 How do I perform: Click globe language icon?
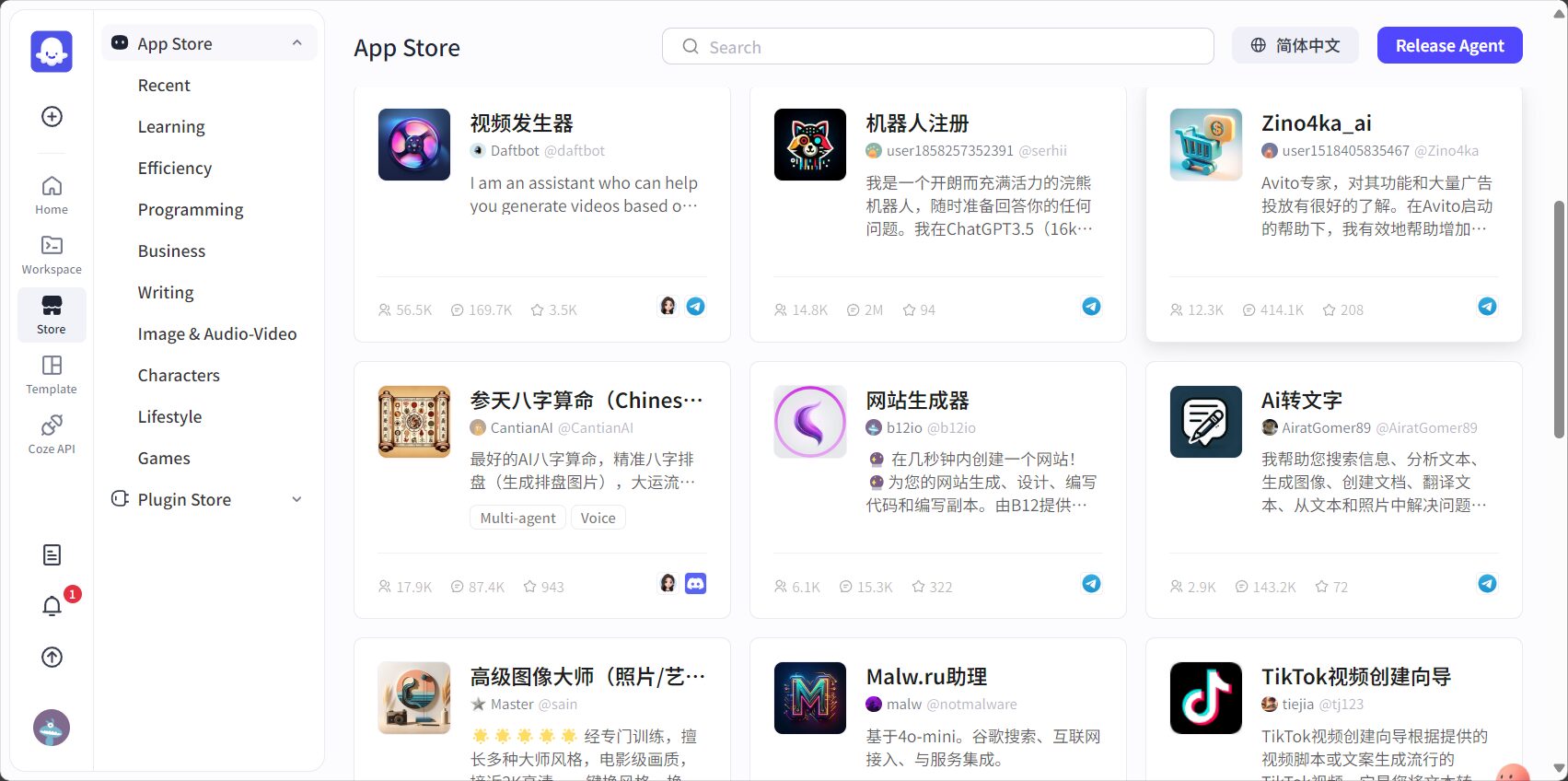point(1259,45)
